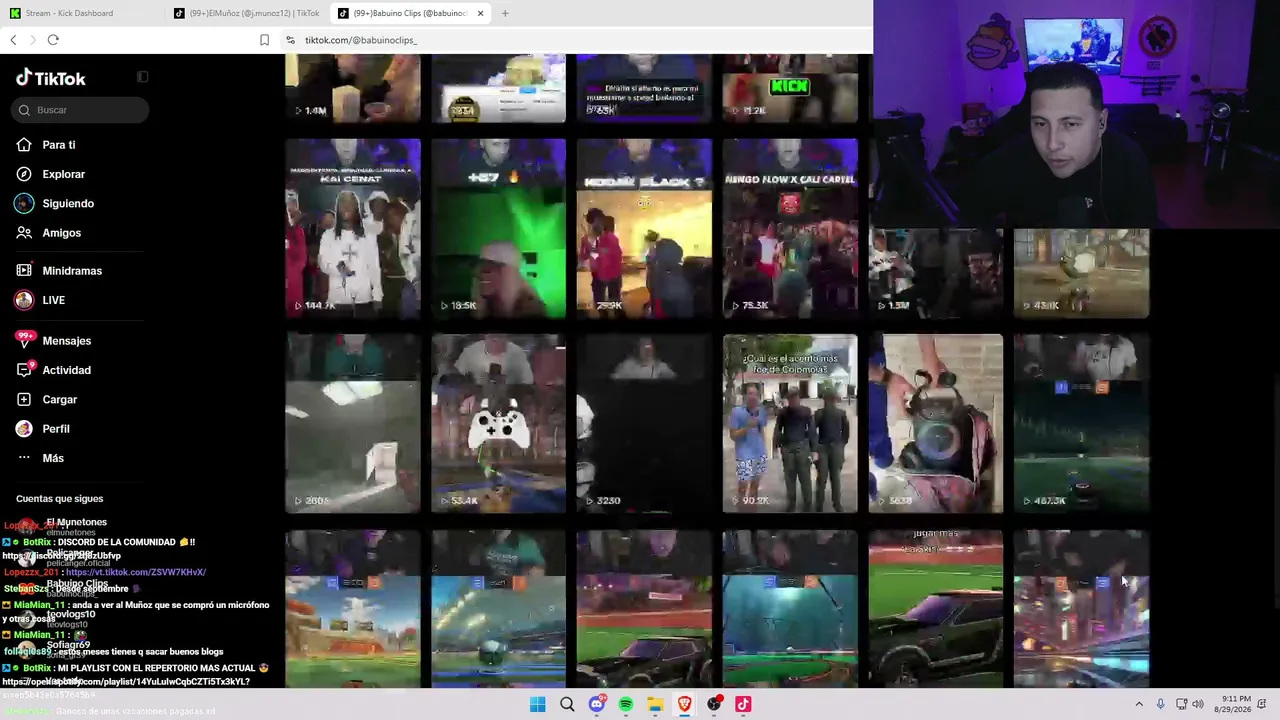Open the Minidramas icon in sidebar
1280x720 pixels.
coord(24,271)
